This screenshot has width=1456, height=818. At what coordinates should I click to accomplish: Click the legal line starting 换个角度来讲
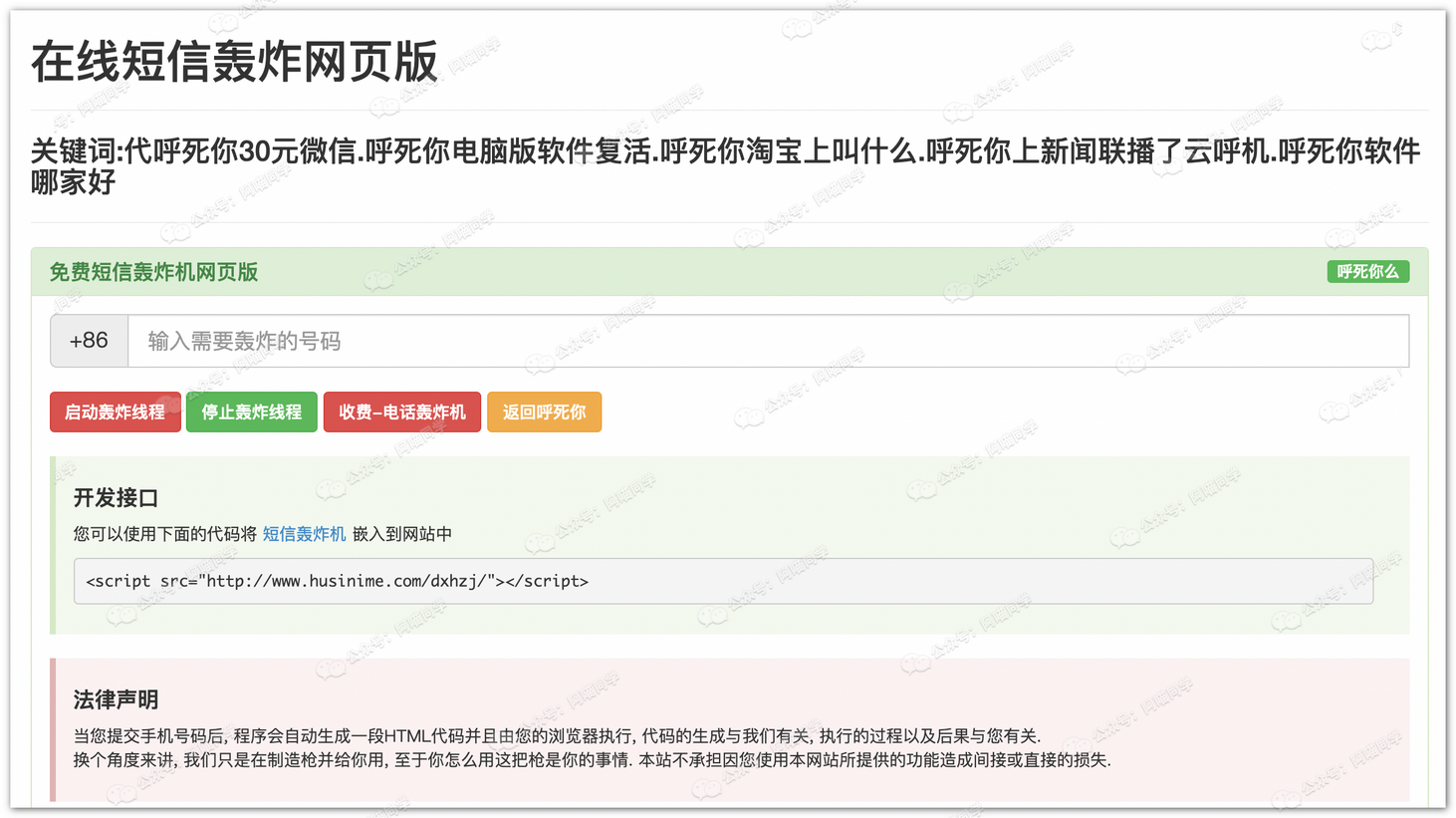point(591,760)
